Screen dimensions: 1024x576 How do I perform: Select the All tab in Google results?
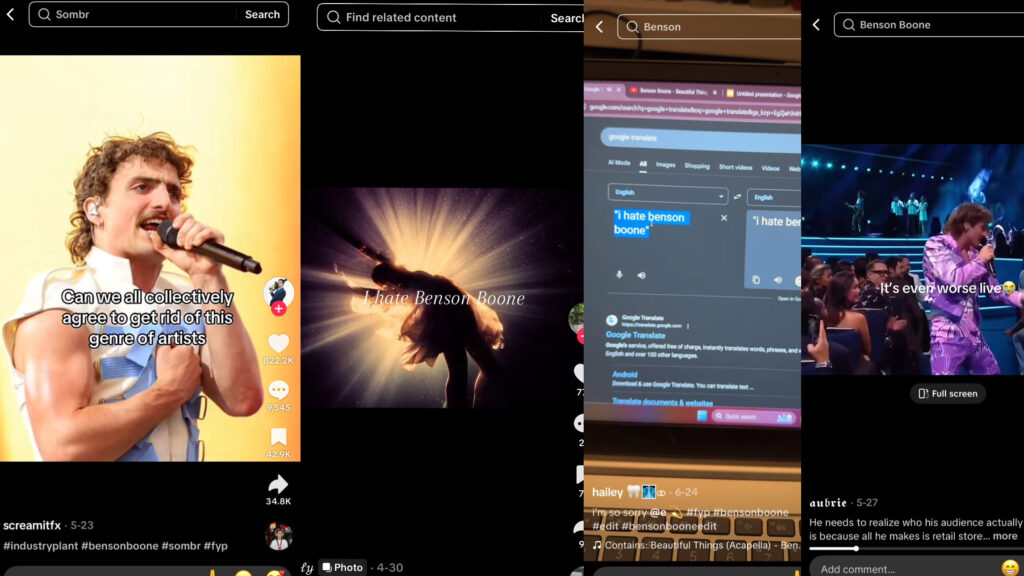pos(643,165)
